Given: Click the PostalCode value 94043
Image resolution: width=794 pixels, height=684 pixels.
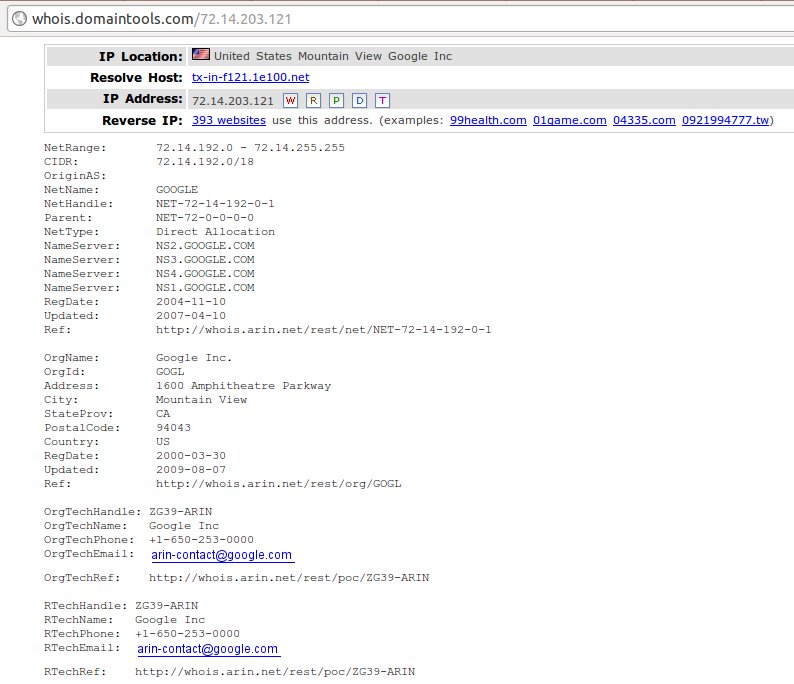Looking at the screenshot, I should click(173, 428).
